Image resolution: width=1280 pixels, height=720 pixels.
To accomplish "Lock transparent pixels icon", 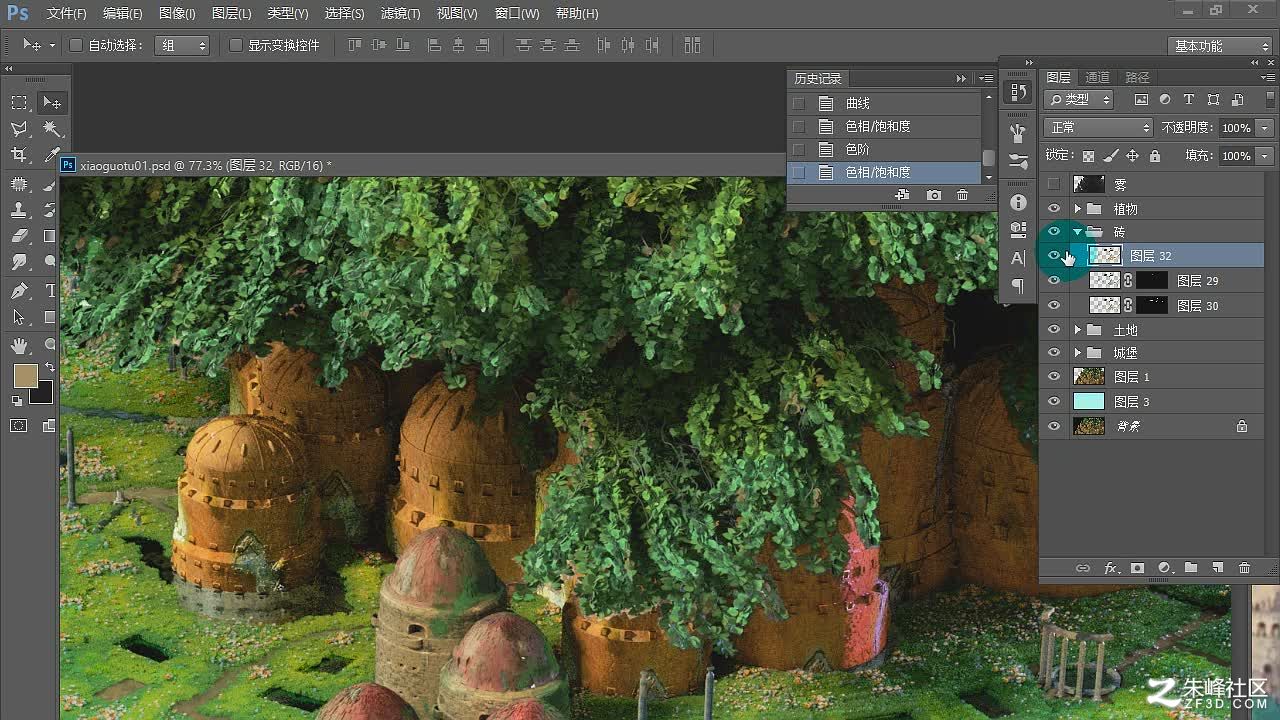I will (x=1088, y=156).
